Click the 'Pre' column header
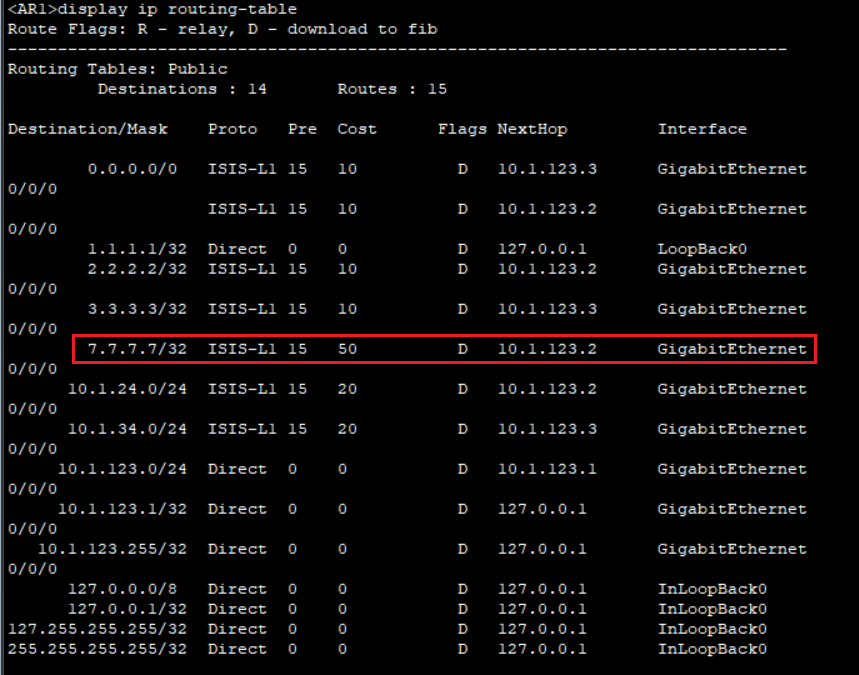 (302, 129)
